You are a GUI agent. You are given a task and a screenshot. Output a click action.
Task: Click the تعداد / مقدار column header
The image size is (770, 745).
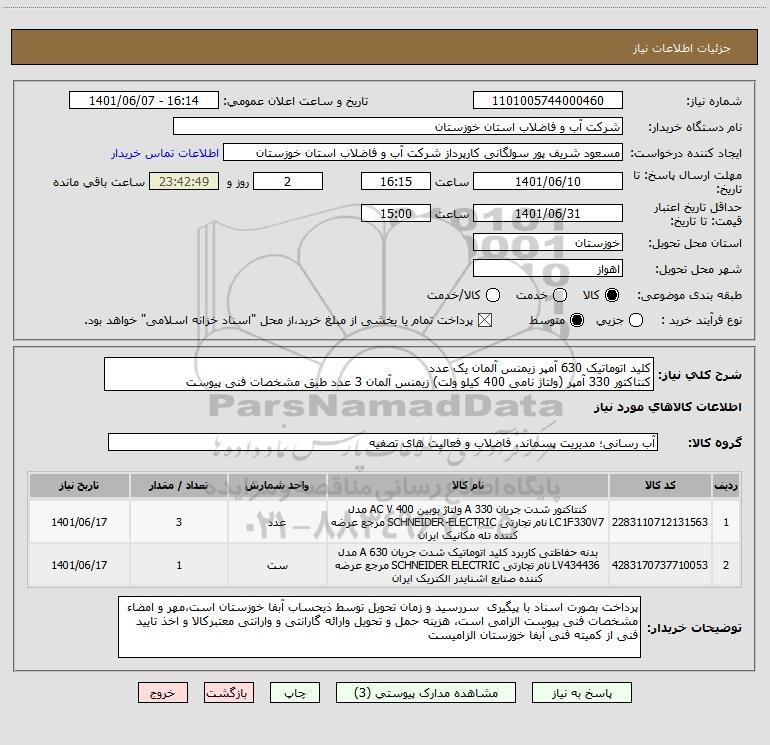tap(179, 486)
